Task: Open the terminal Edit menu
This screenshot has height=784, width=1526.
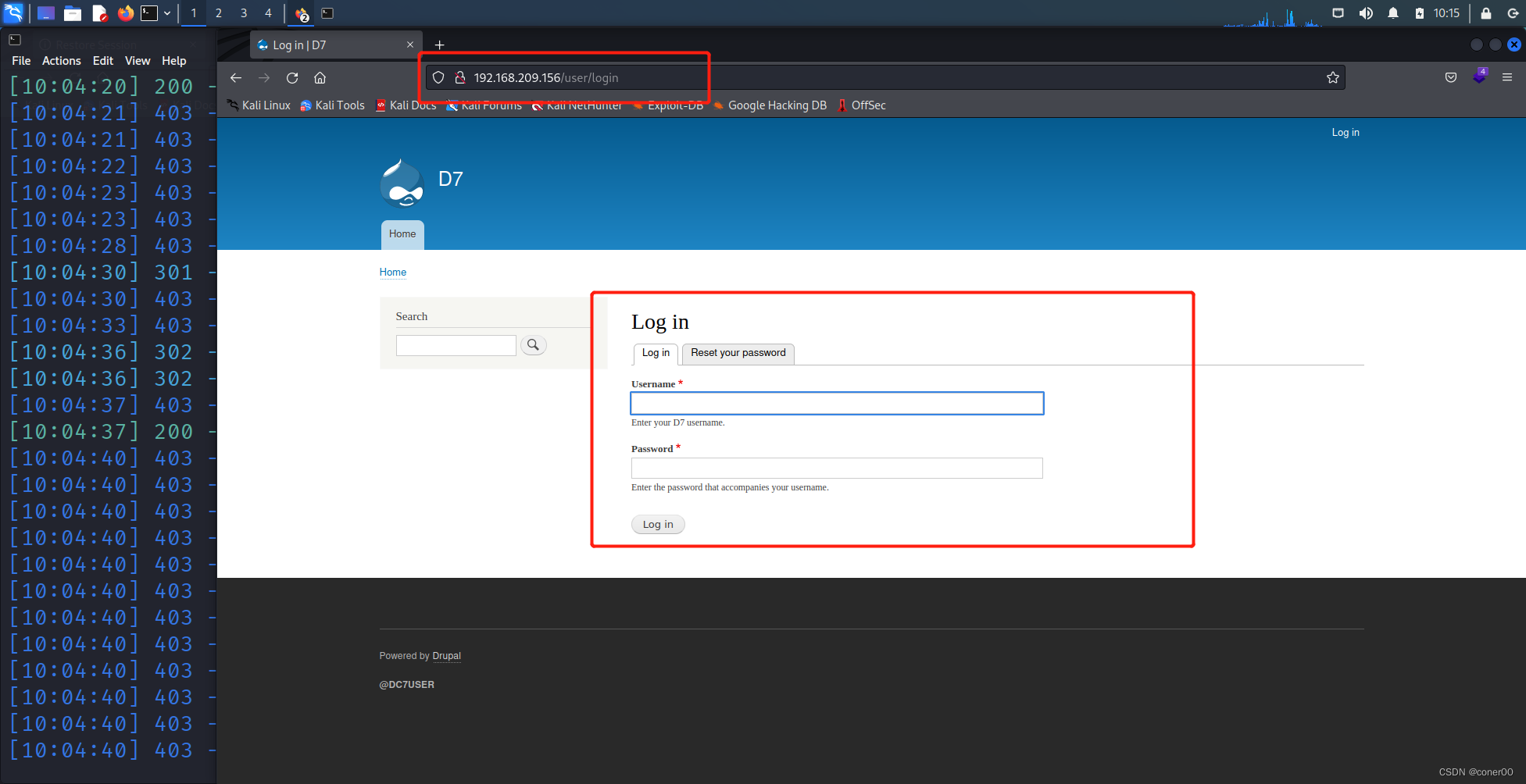Action: pyautogui.click(x=103, y=61)
